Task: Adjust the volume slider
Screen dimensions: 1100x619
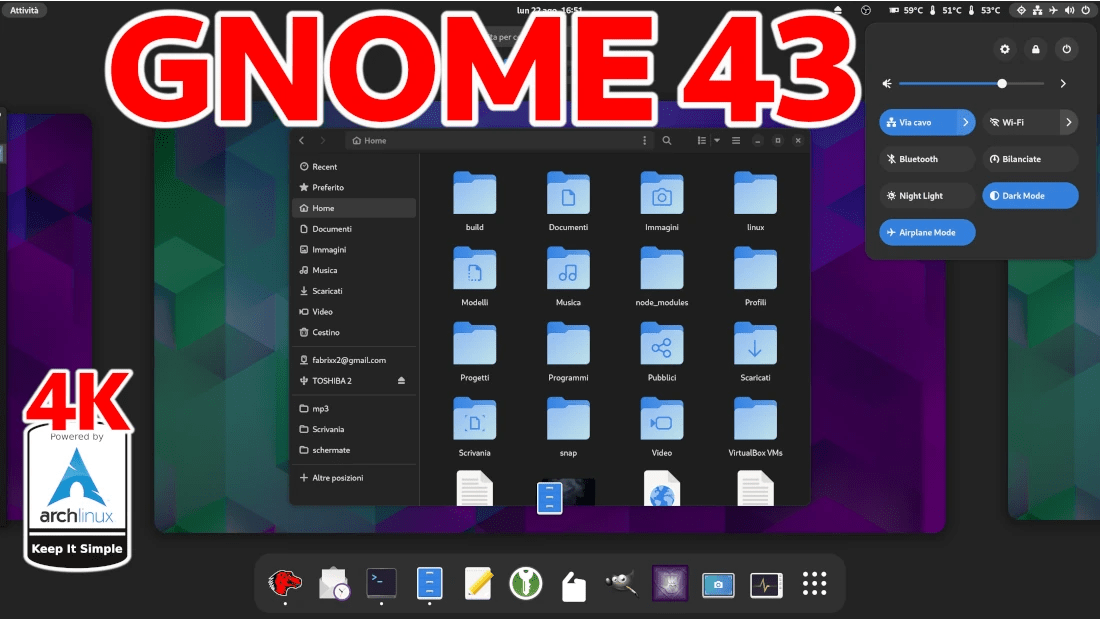Action: click(x=1001, y=84)
